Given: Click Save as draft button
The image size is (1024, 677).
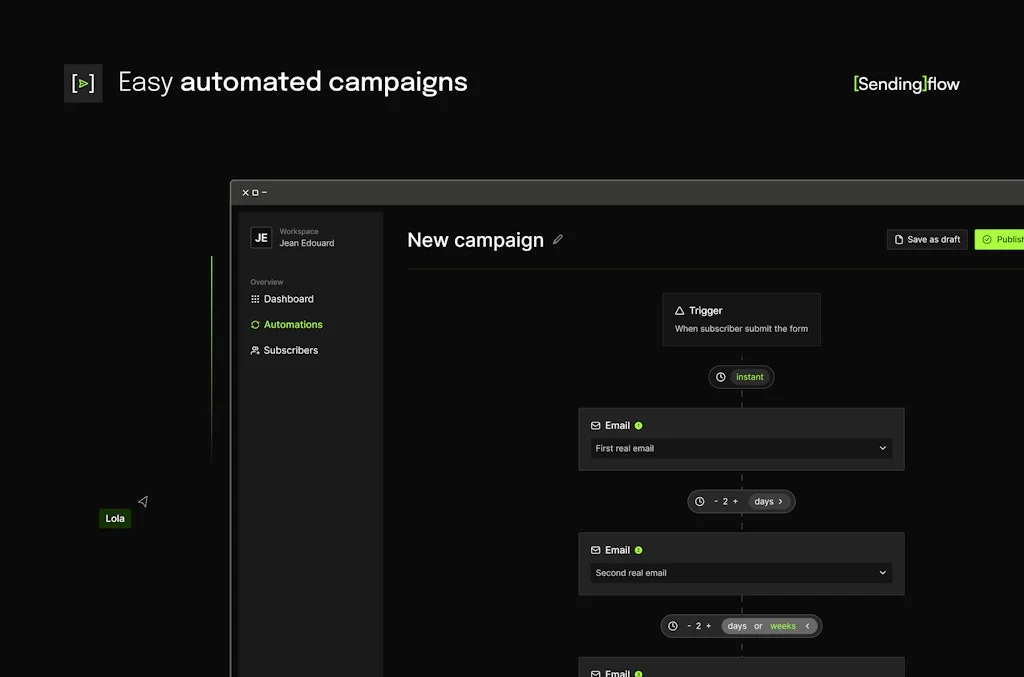Looking at the screenshot, I should 927,240.
